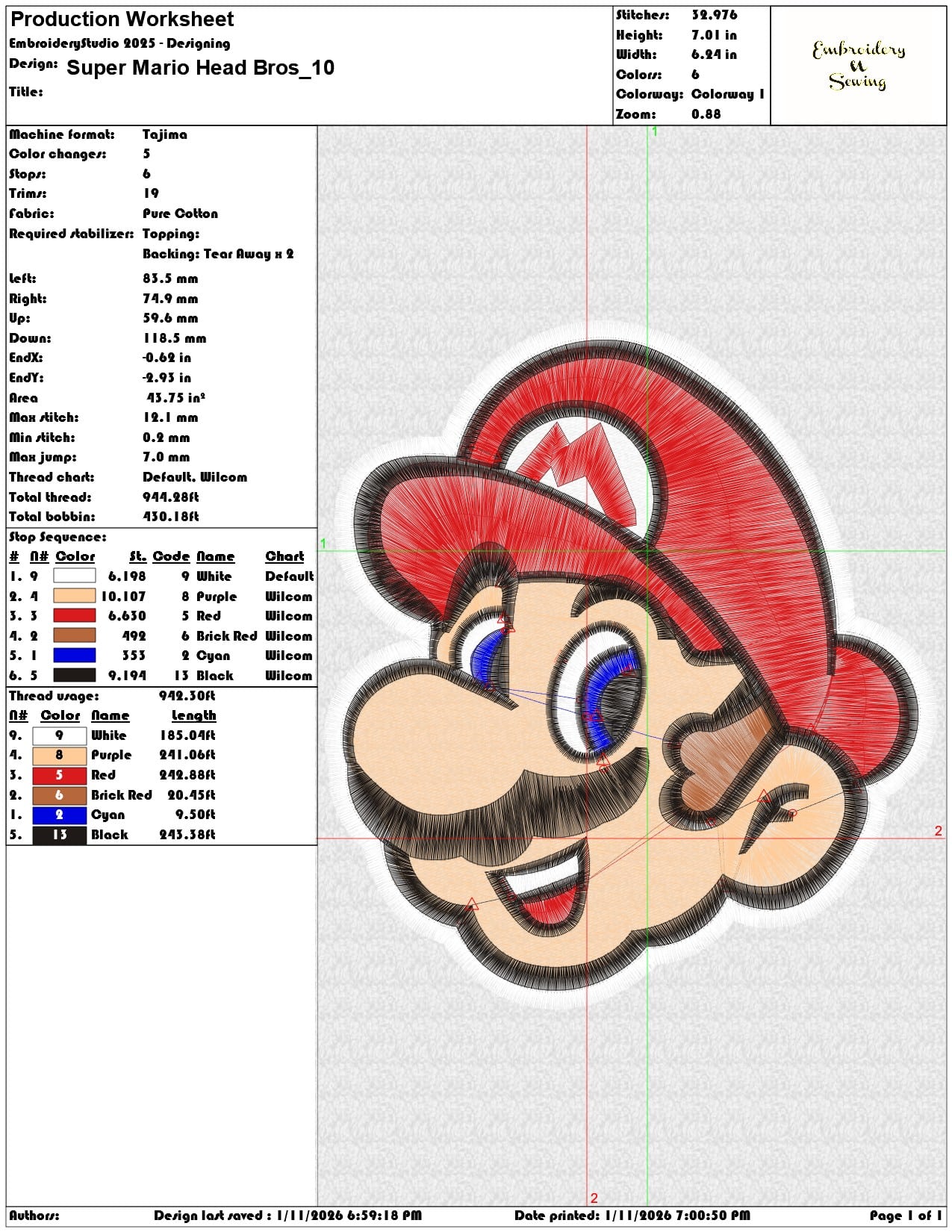Viewport: 952px width, 1232px height.
Task: Click the Right value 74.9 mm
Action: 170,299
